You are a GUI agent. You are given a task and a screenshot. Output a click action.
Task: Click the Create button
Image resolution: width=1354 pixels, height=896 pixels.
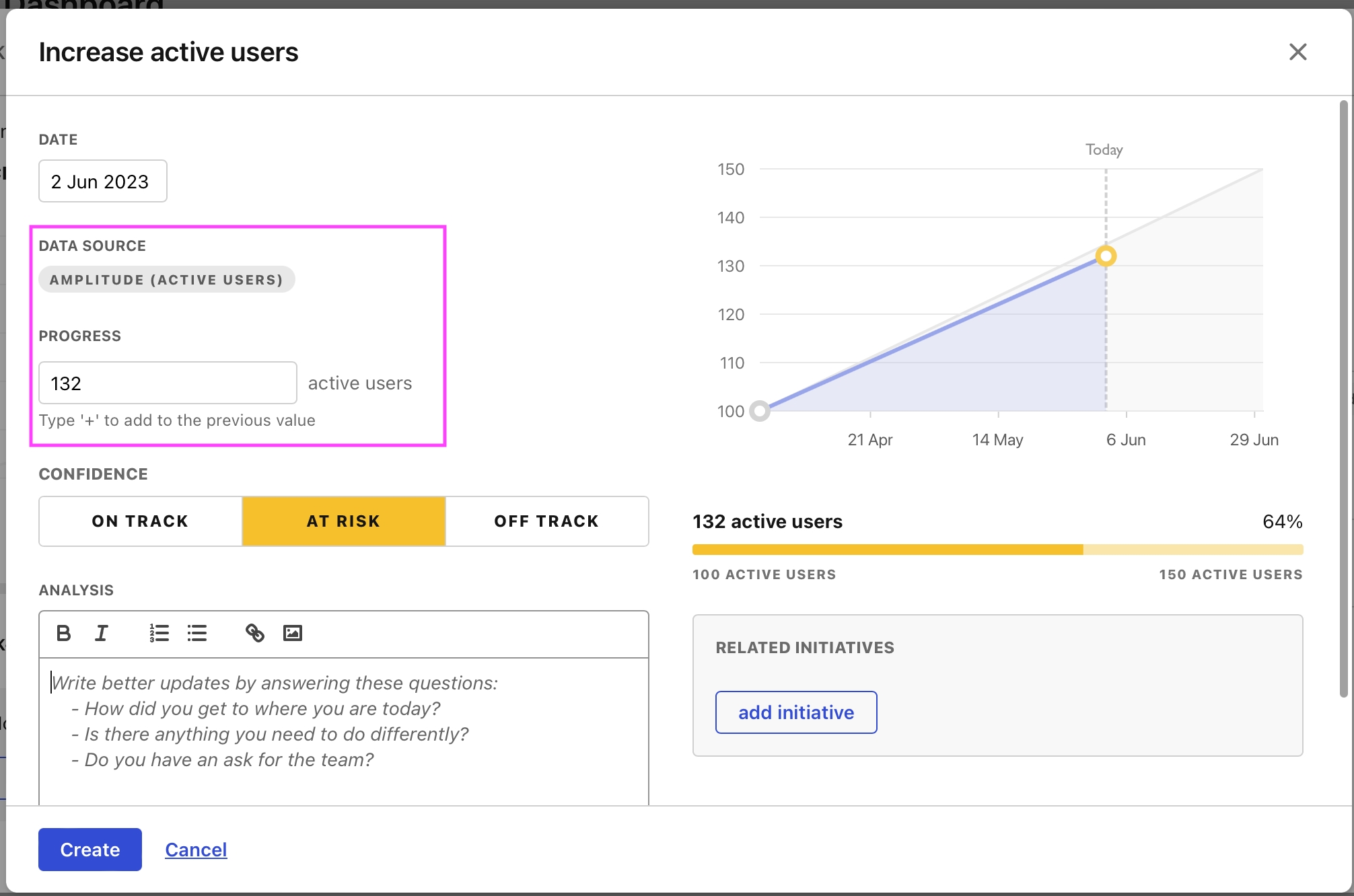[x=90, y=850]
